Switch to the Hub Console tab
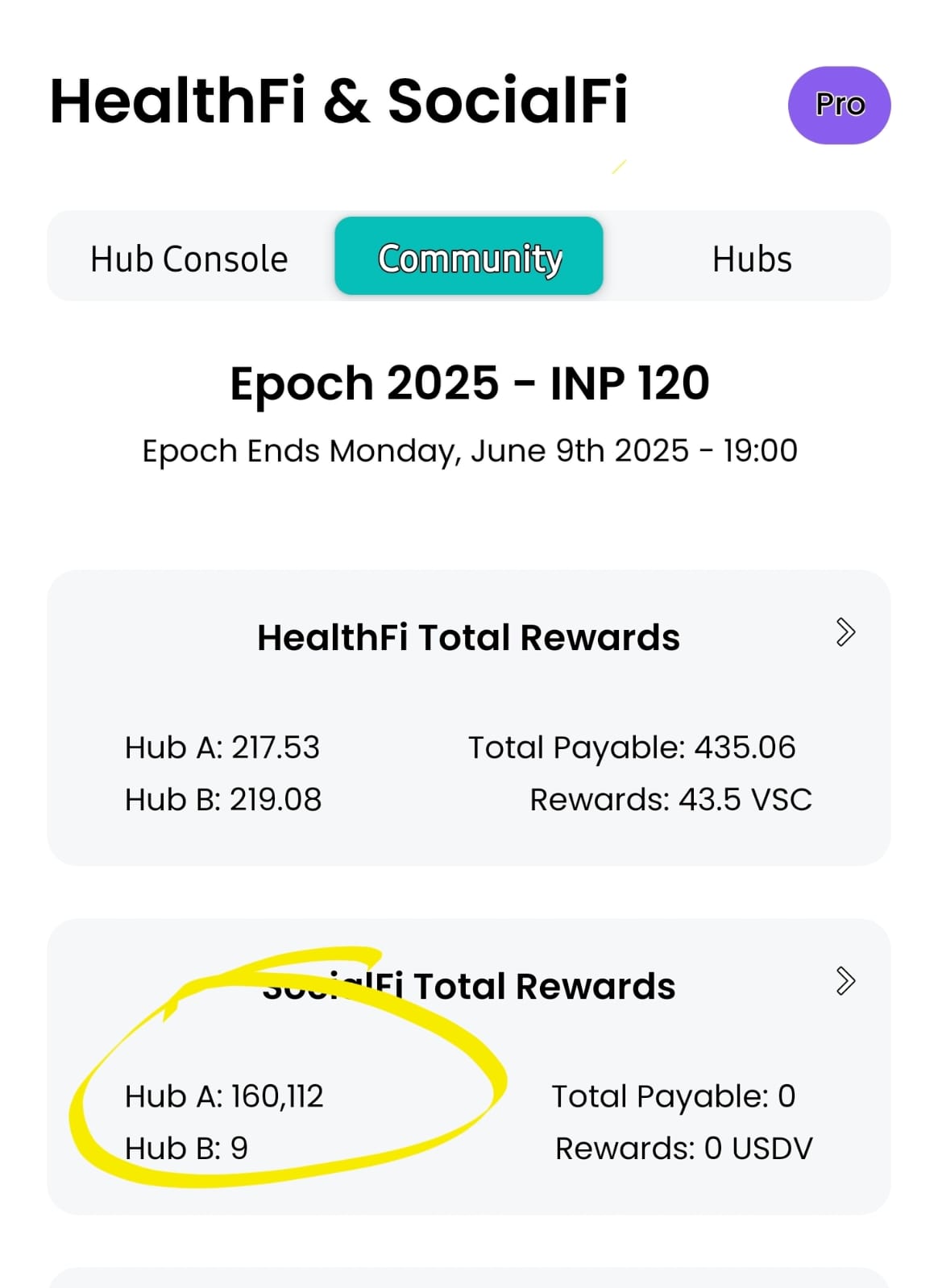 (189, 259)
